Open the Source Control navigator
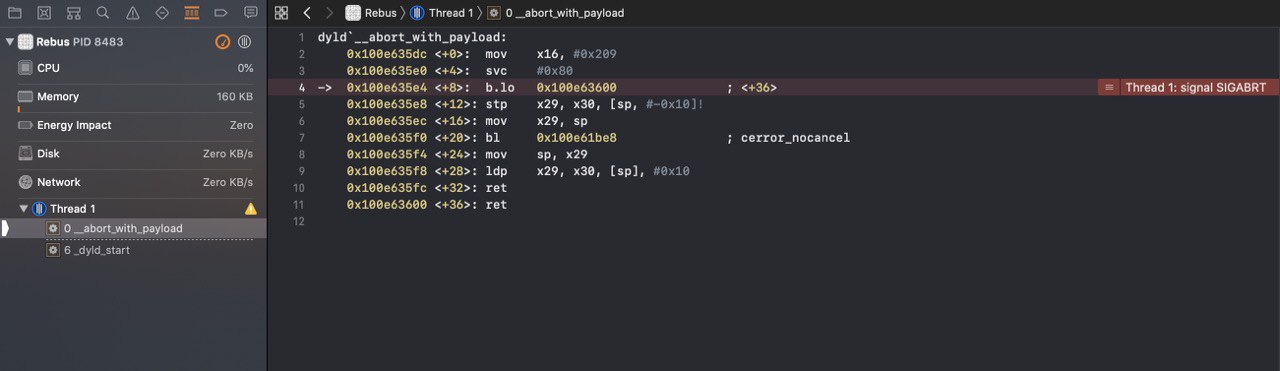Viewport: 1280px width, 371px height. (44, 13)
